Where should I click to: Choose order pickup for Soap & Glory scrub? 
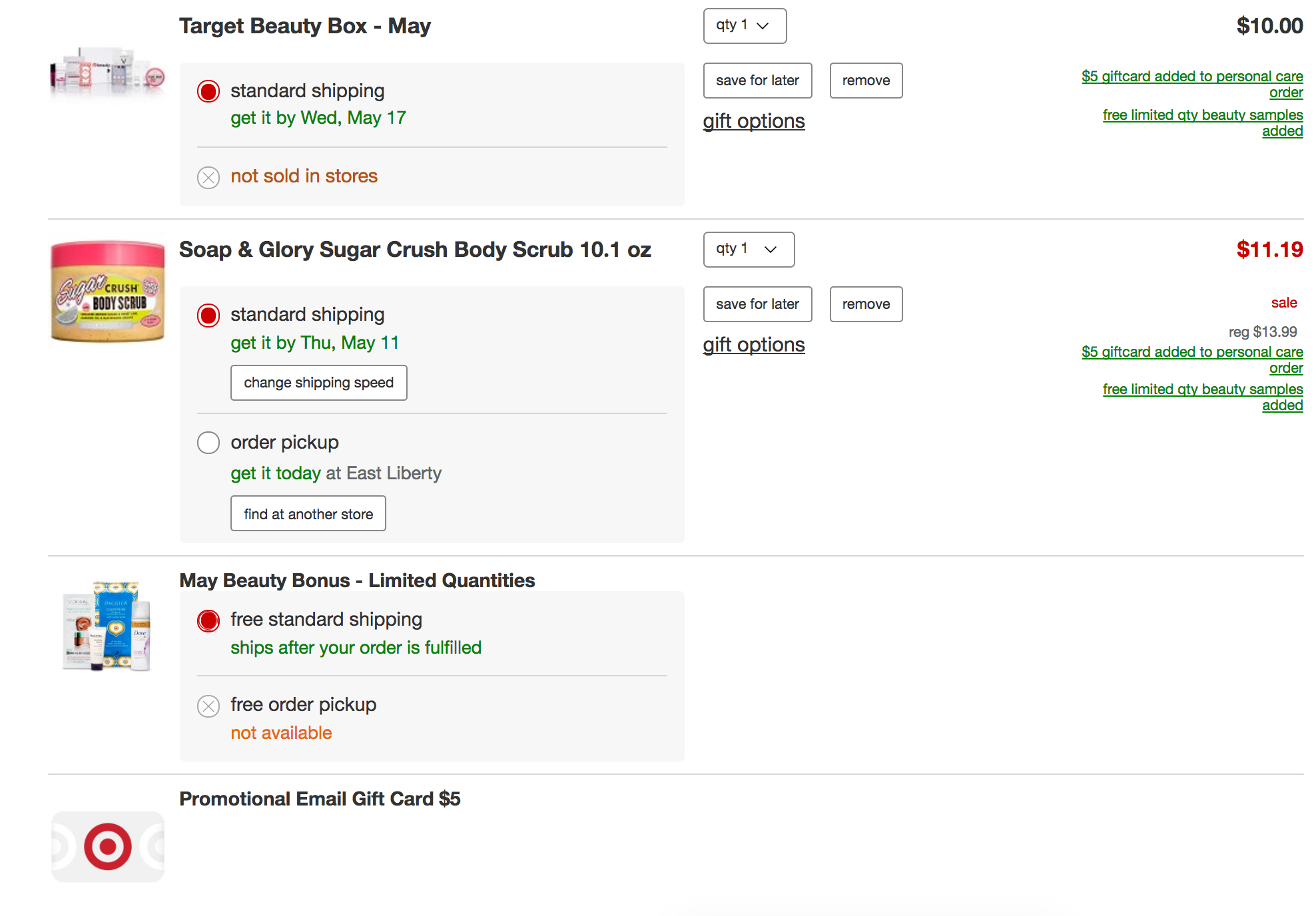tap(208, 443)
